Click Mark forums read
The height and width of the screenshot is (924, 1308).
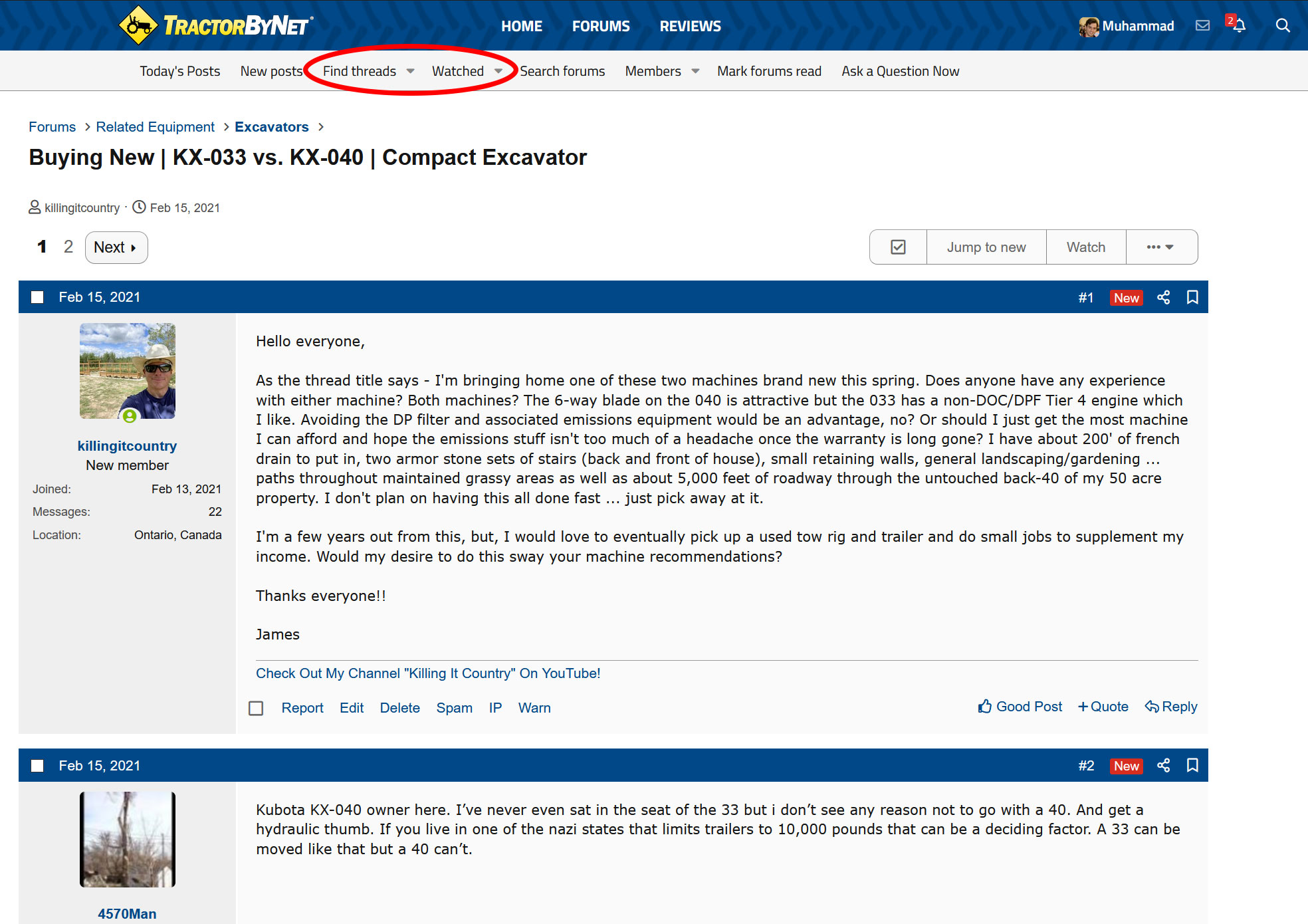pyautogui.click(x=769, y=71)
